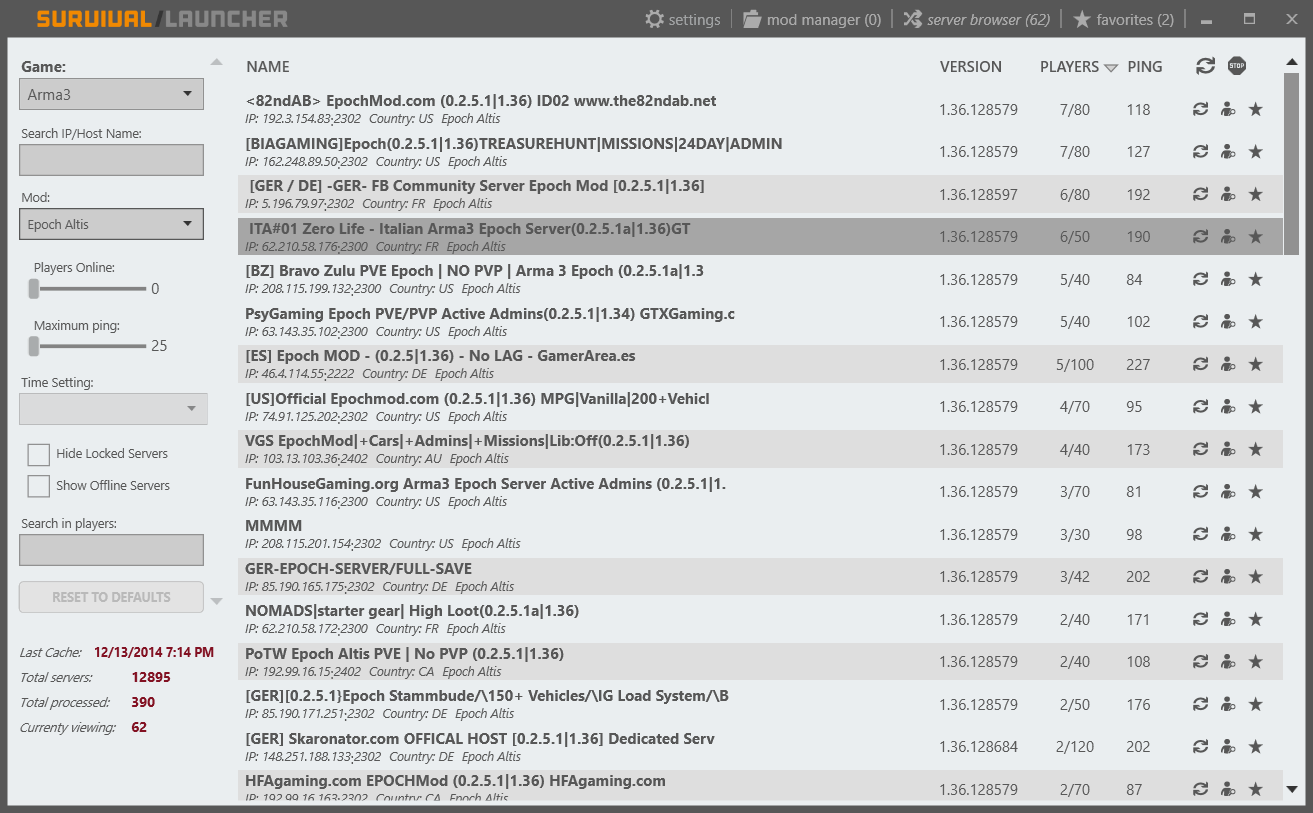Sort servers by PING column

pyautogui.click(x=1145, y=67)
